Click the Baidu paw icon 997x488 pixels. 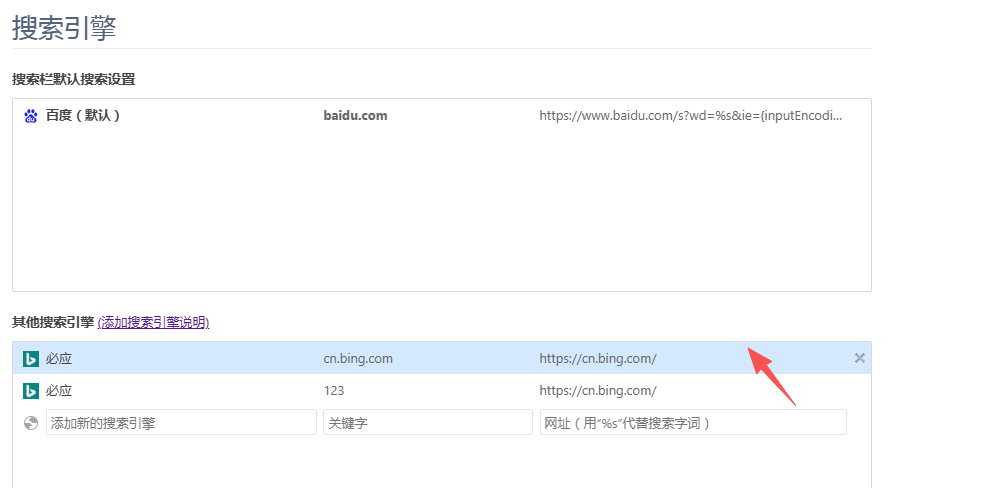point(31,116)
